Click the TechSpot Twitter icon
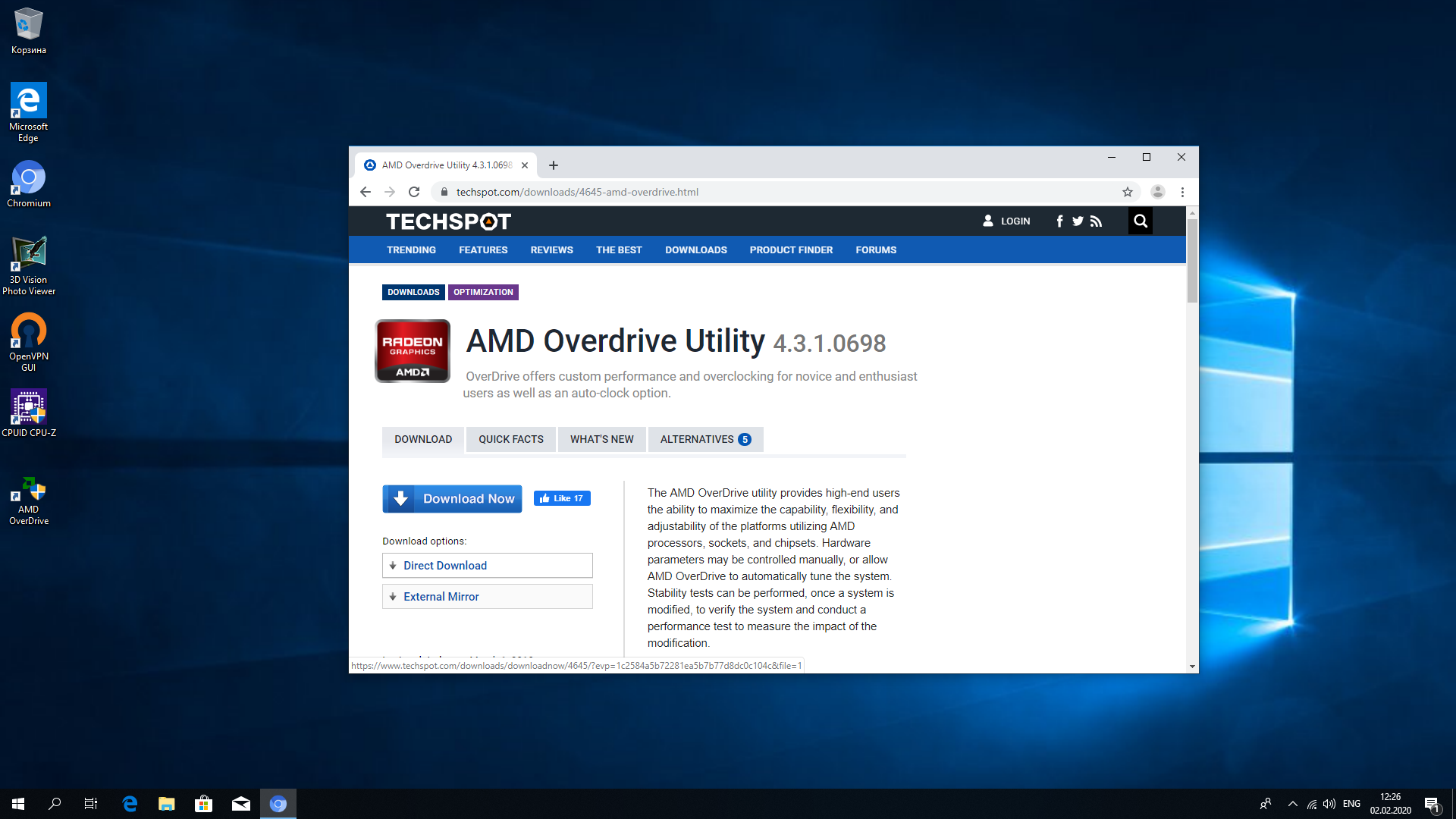 [x=1078, y=221]
